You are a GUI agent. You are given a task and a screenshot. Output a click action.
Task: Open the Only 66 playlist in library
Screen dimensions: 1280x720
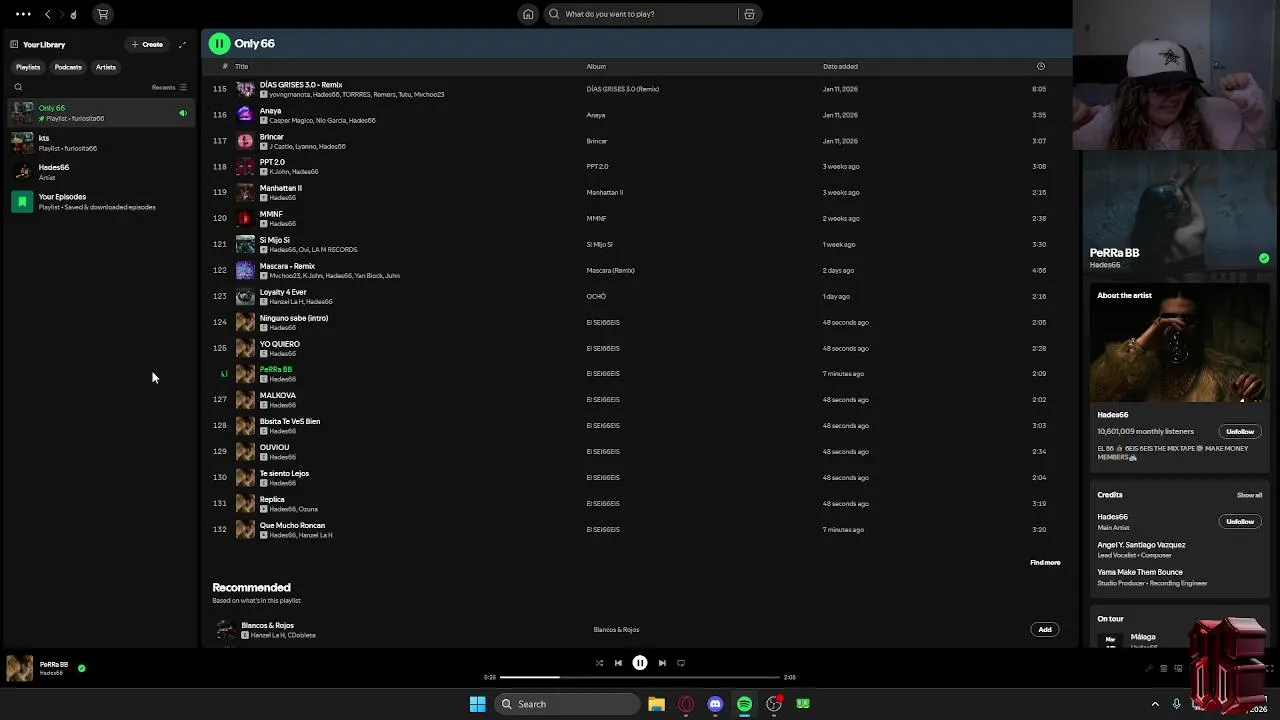point(100,113)
